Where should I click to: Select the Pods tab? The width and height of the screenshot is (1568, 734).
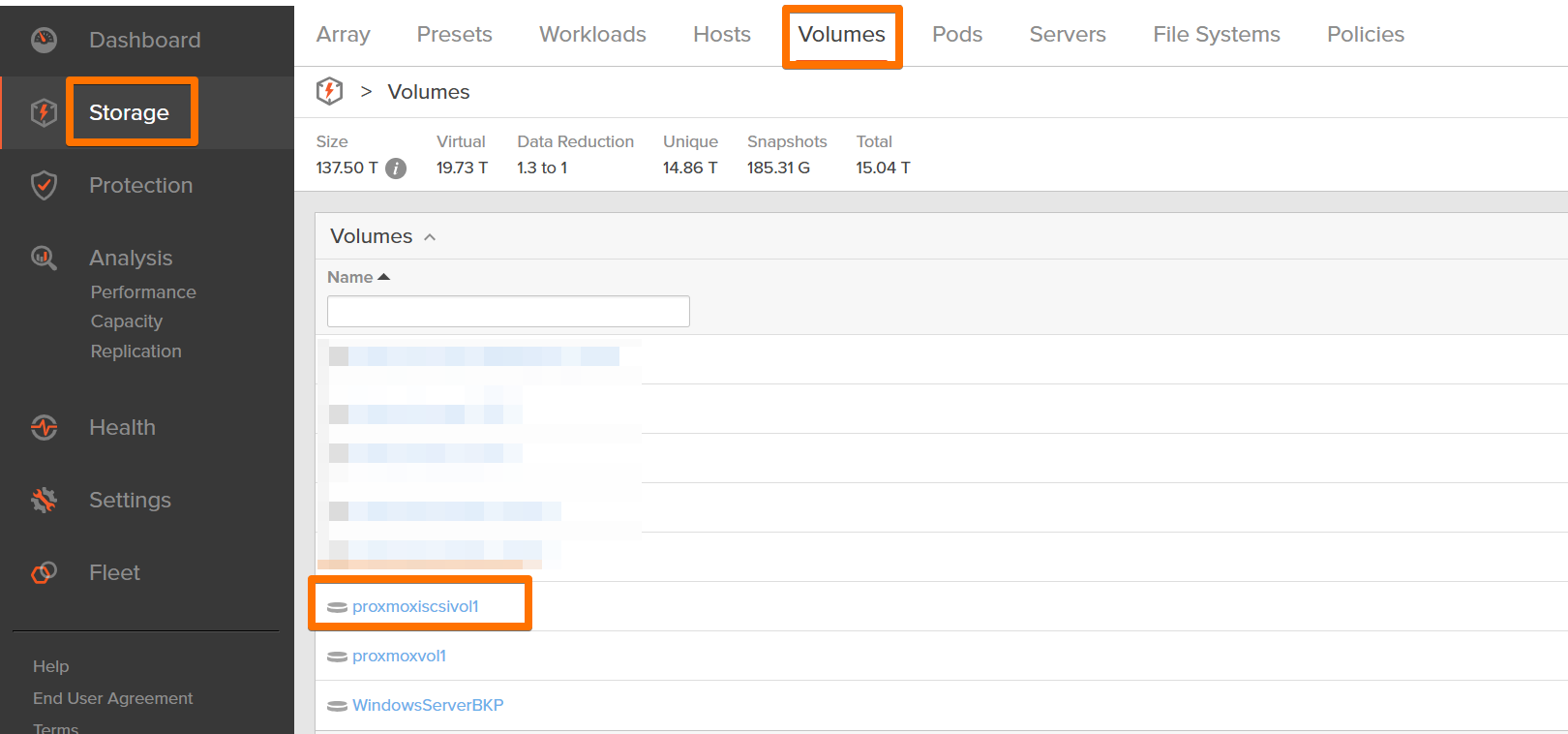click(x=956, y=35)
